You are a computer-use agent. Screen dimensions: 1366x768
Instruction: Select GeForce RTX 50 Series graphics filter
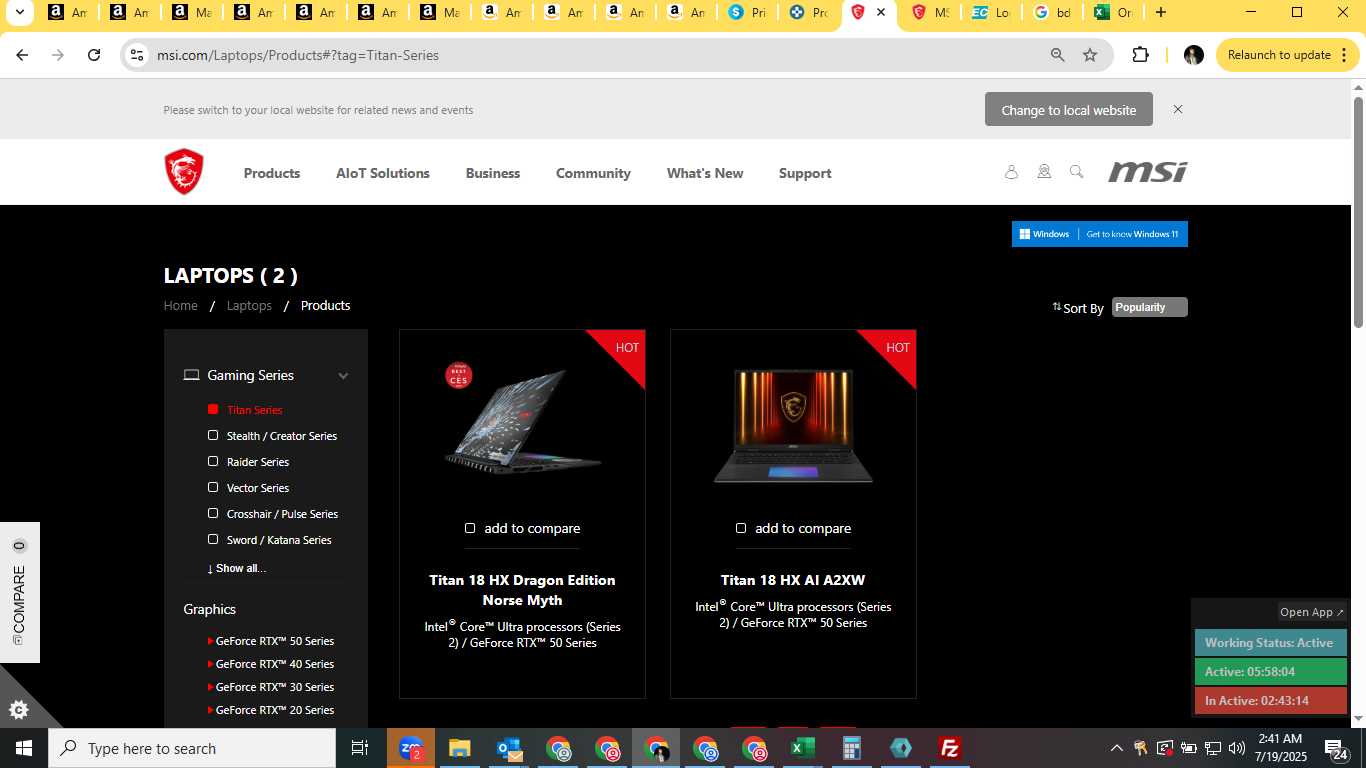coord(274,641)
